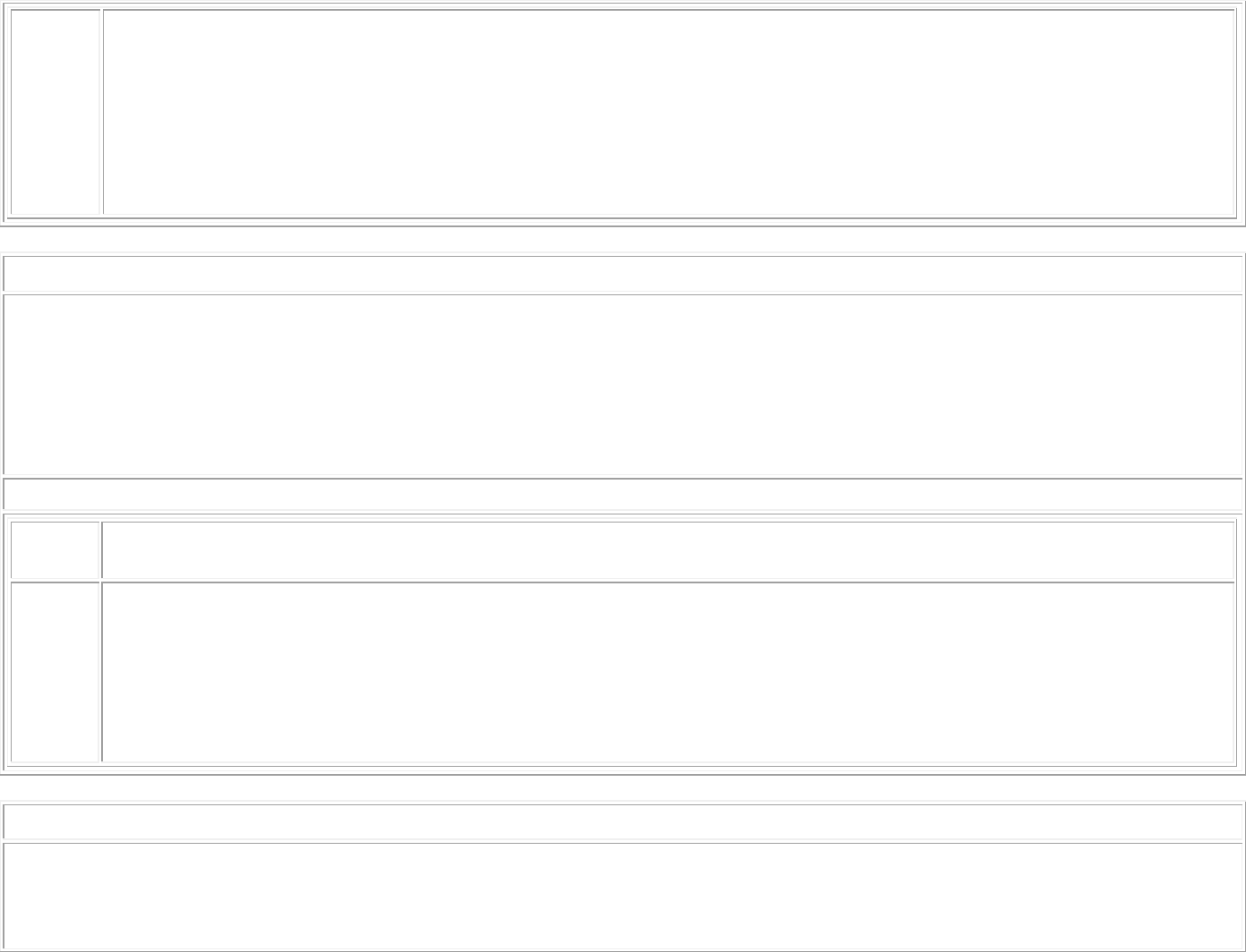Click the vertical divider between nested table's lower cells
Viewport: 1246px width, 952px height.
[100, 672]
